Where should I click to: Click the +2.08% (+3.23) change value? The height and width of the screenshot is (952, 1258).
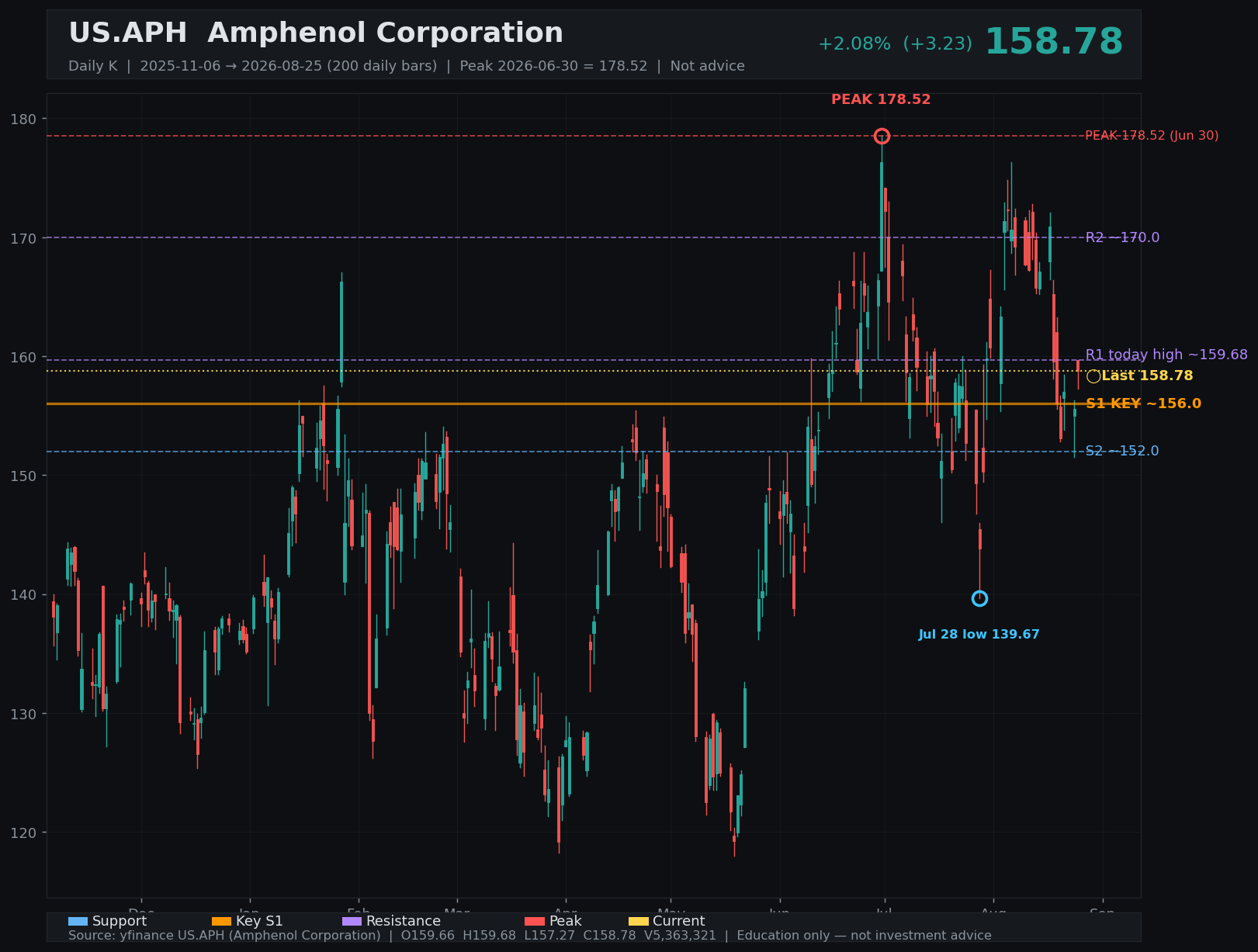895,44
